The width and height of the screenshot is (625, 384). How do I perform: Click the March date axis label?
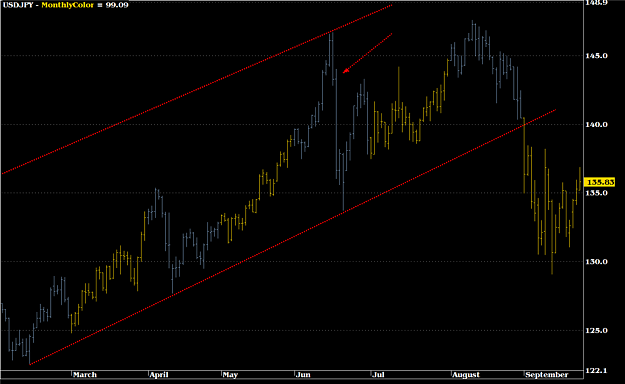(x=85, y=375)
